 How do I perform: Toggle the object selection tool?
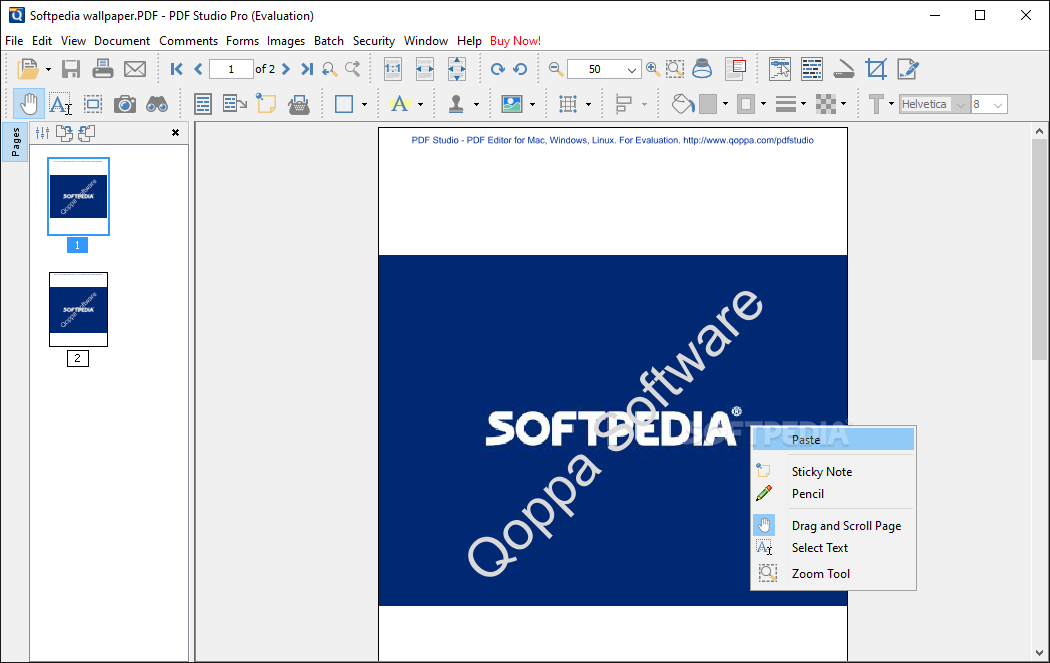92,104
